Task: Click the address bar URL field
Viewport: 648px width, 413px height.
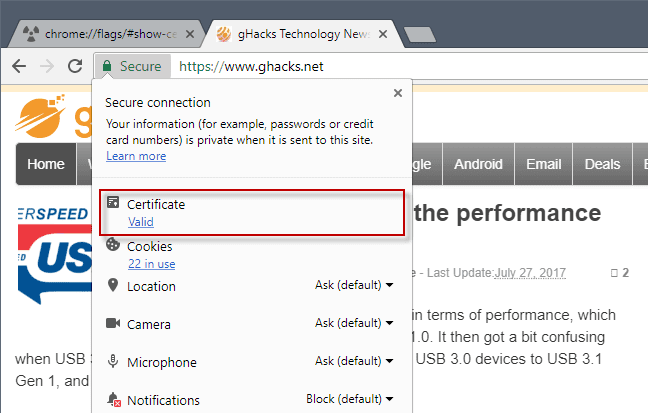Action: (409, 66)
